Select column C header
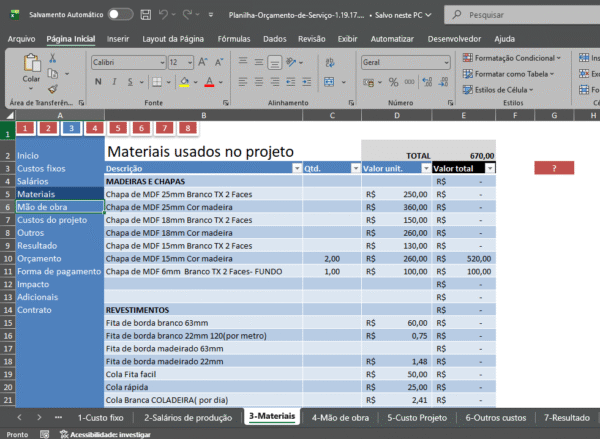The height and width of the screenshot is (439, 600). [331, 115]
